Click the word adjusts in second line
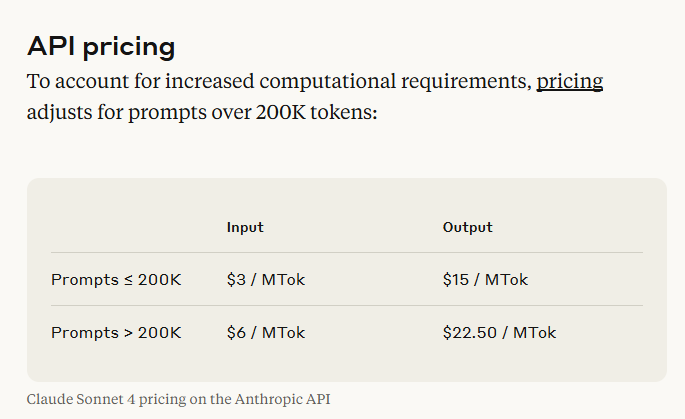Screen dimensions: 685x419 (x=59, y=113)
